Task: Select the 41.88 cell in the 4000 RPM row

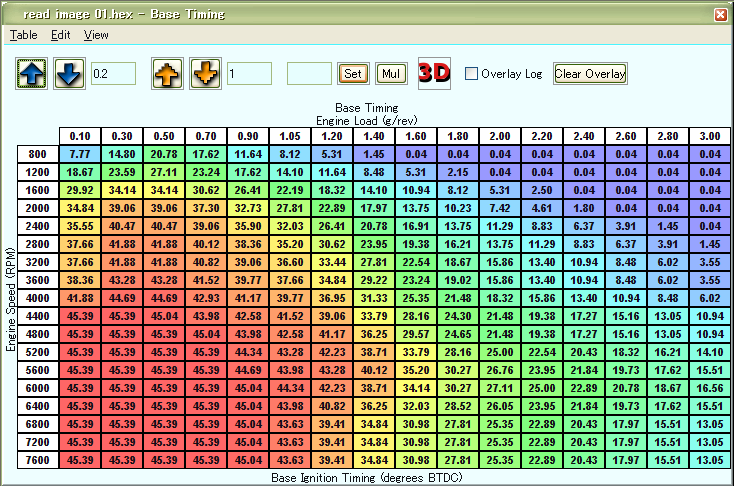Action: pos(79,298)
